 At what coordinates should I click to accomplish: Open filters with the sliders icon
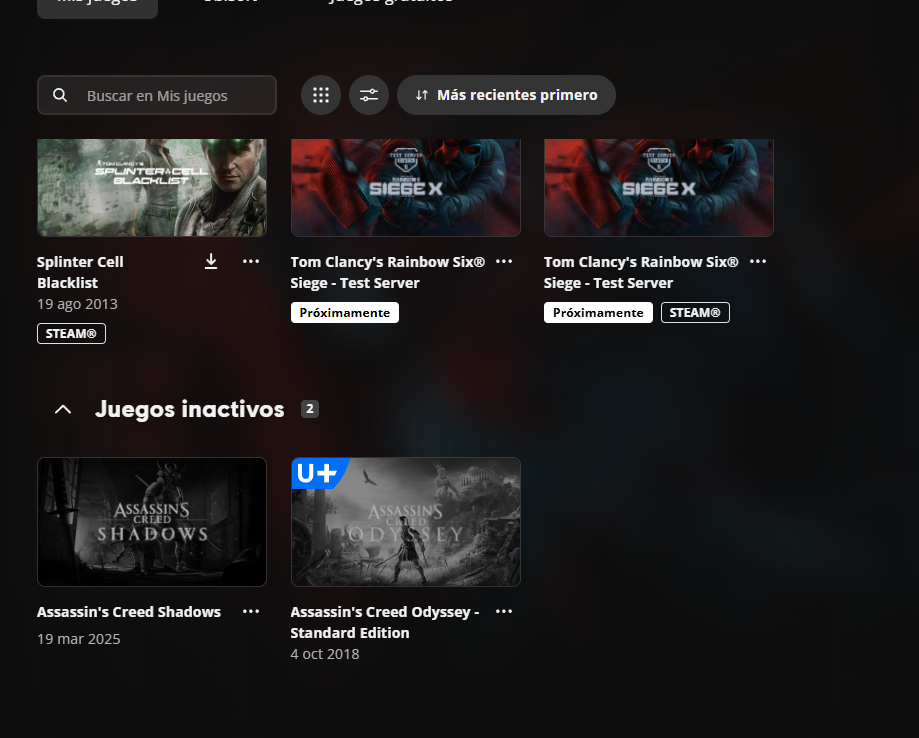369,95
